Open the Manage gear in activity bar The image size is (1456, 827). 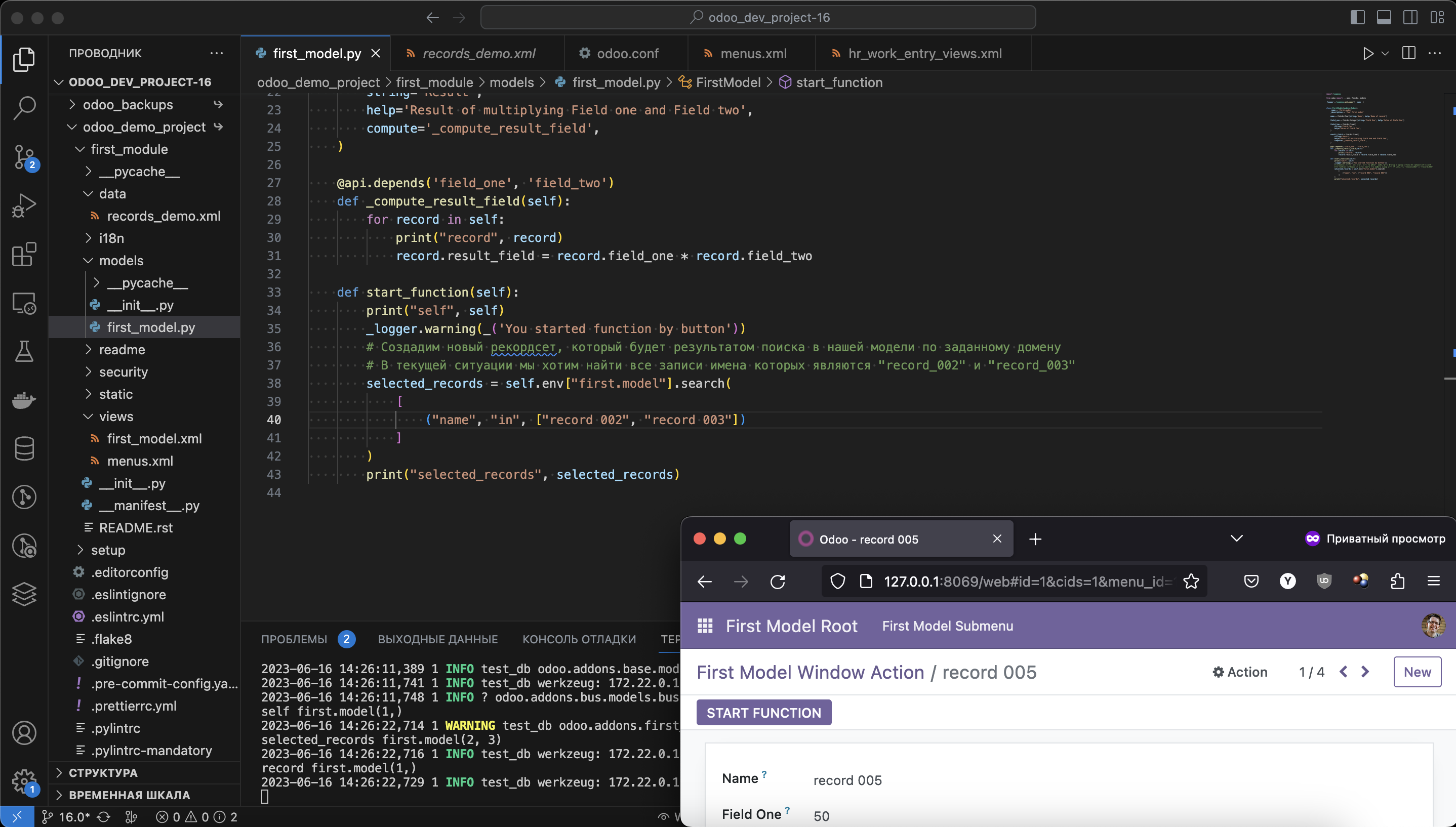point(24,781)
